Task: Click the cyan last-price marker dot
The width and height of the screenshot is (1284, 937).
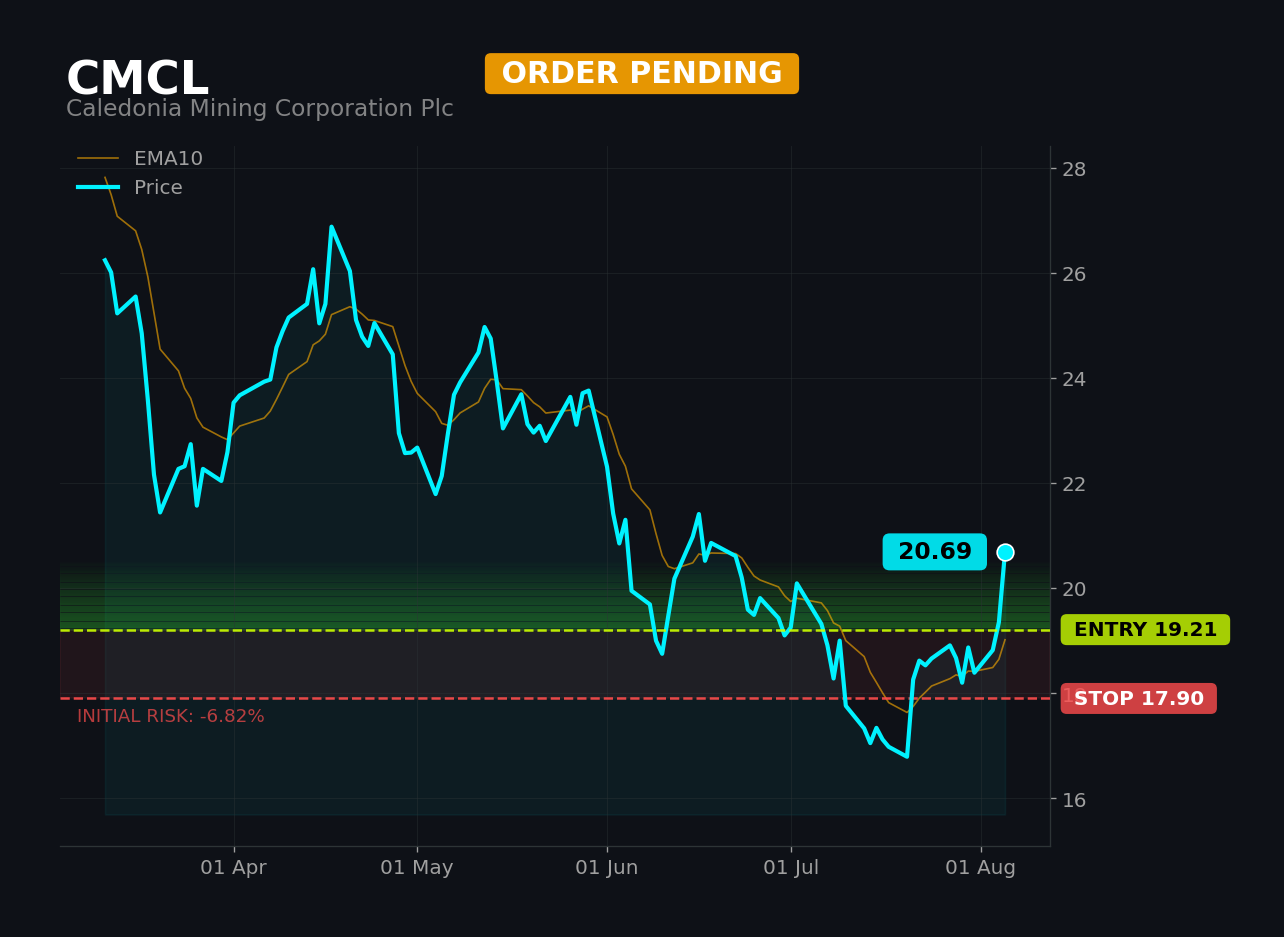Action: tap(1005, 552)
